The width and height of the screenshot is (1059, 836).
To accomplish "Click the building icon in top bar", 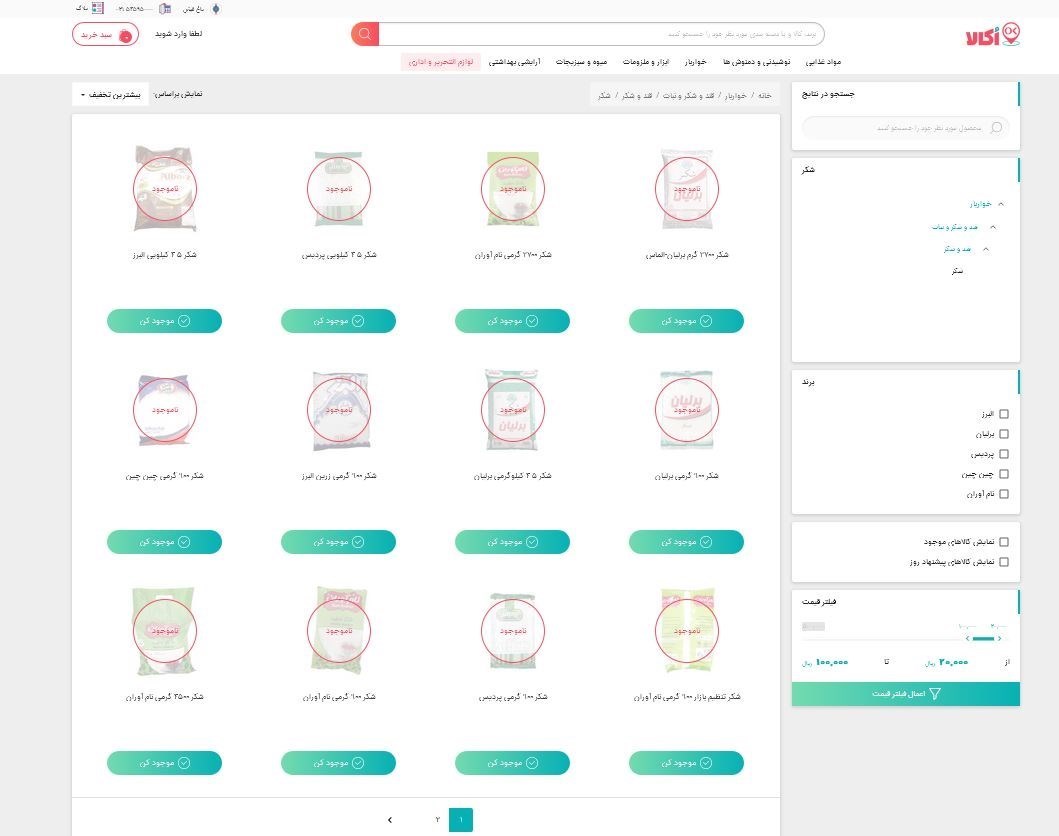I will point(164,8).
